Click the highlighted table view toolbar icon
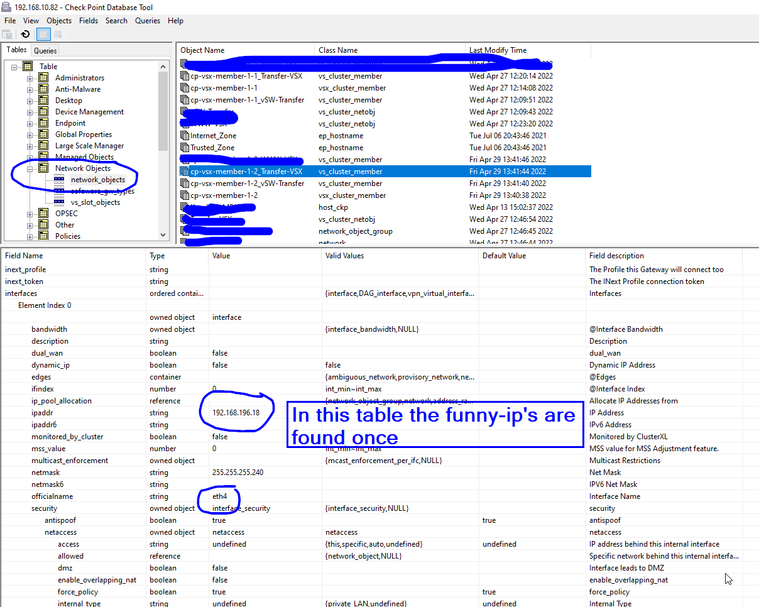The width and height of the screenshot is (759, 607). pos(43,34)
